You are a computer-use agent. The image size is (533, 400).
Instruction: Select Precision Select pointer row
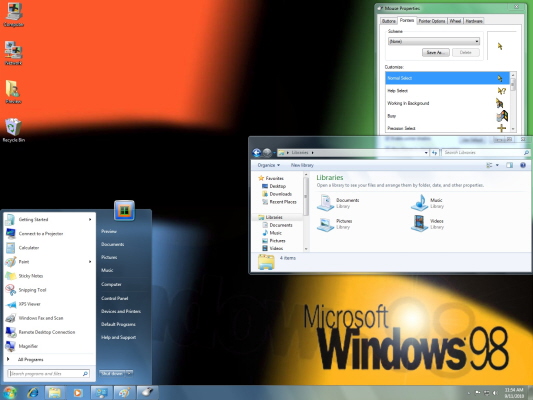(x=447, y=128)
